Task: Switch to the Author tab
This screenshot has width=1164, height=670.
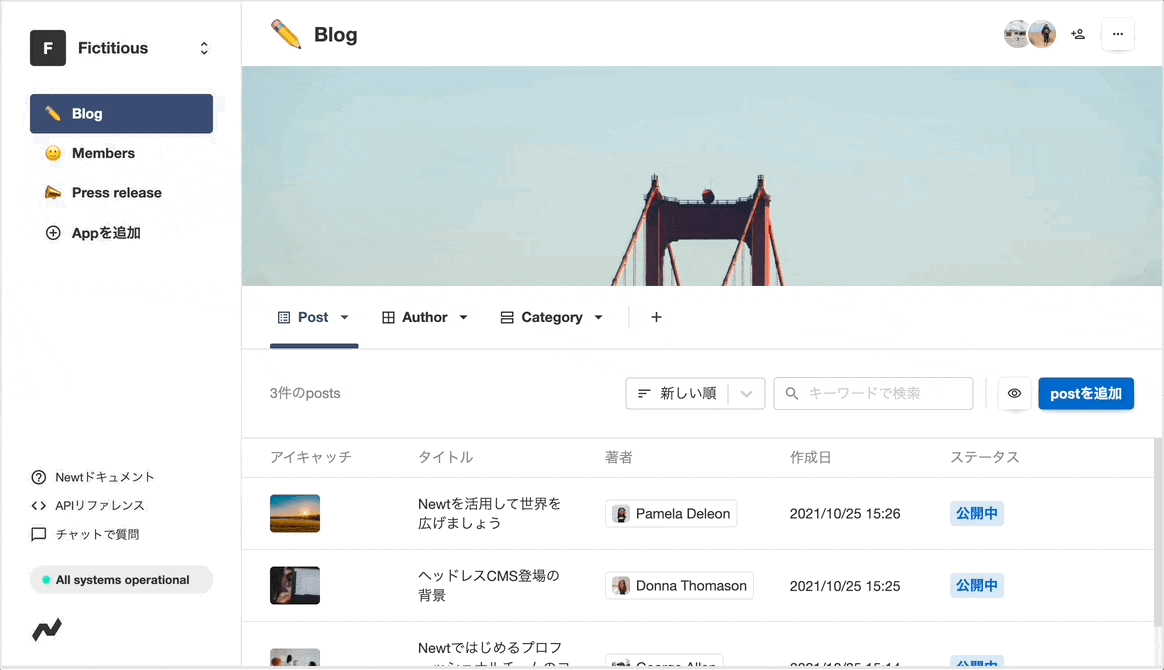Action: 424,317
